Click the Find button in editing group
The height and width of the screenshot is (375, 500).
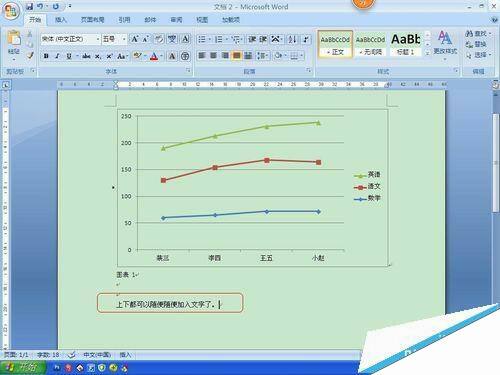click(x=478, y=34)
